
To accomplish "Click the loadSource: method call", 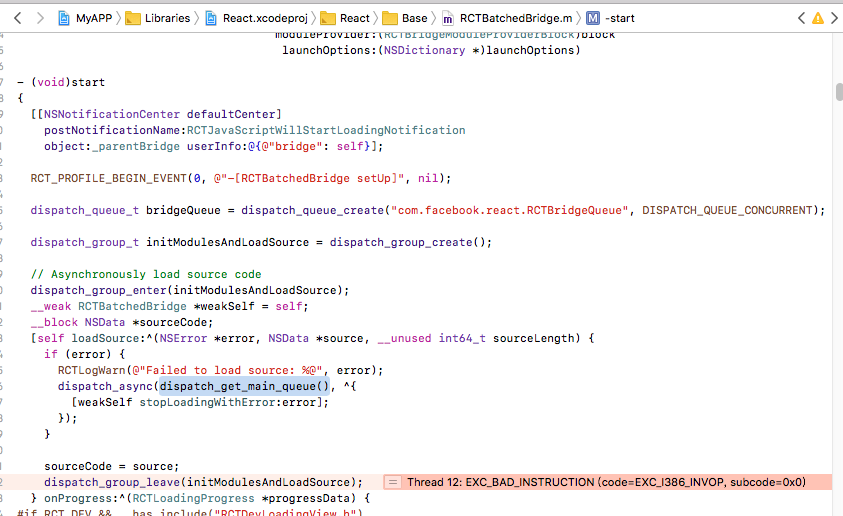I will pyautogui.click(x=105, y=338).
